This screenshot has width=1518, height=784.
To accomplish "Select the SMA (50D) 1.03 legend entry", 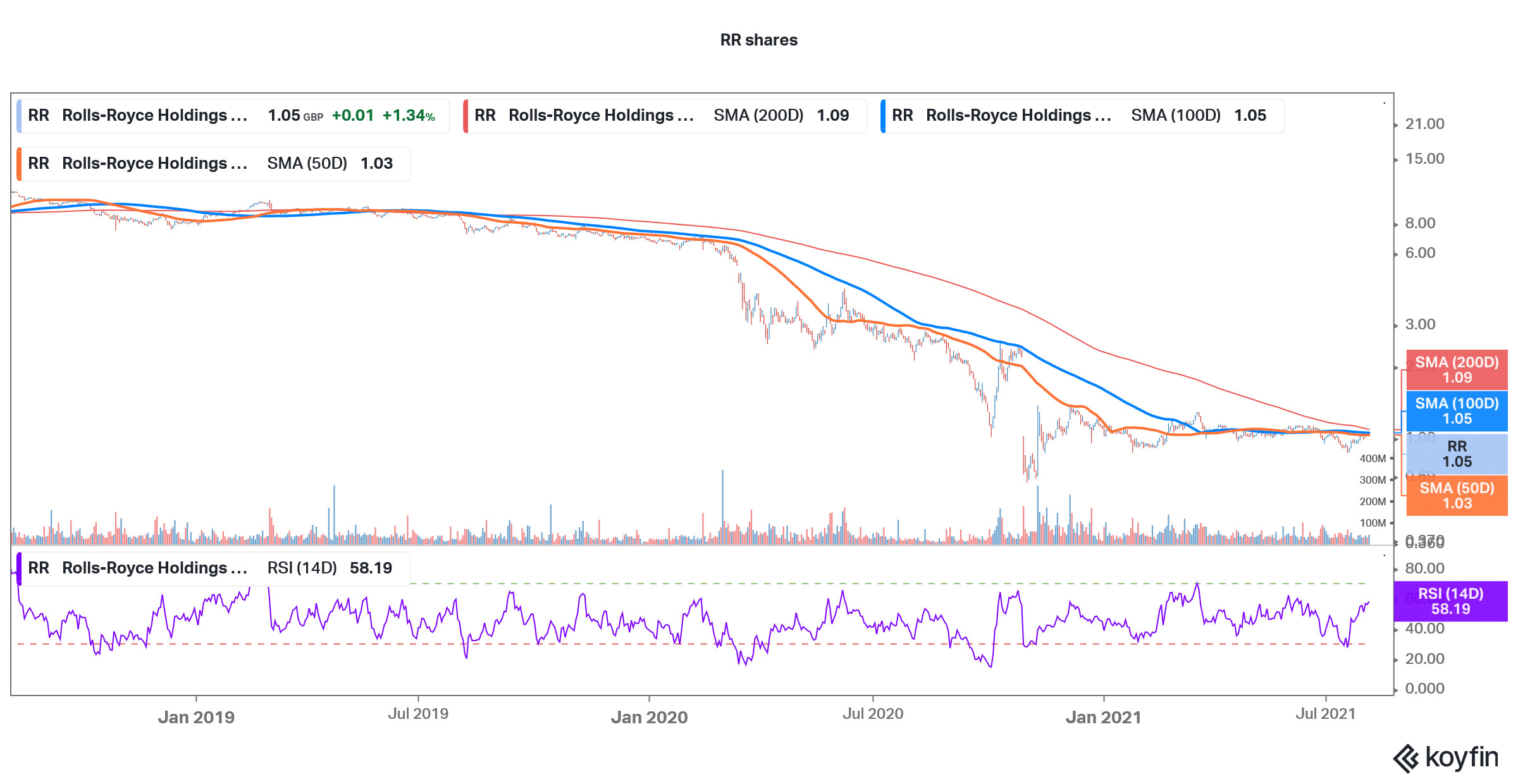I will [214, 164].
